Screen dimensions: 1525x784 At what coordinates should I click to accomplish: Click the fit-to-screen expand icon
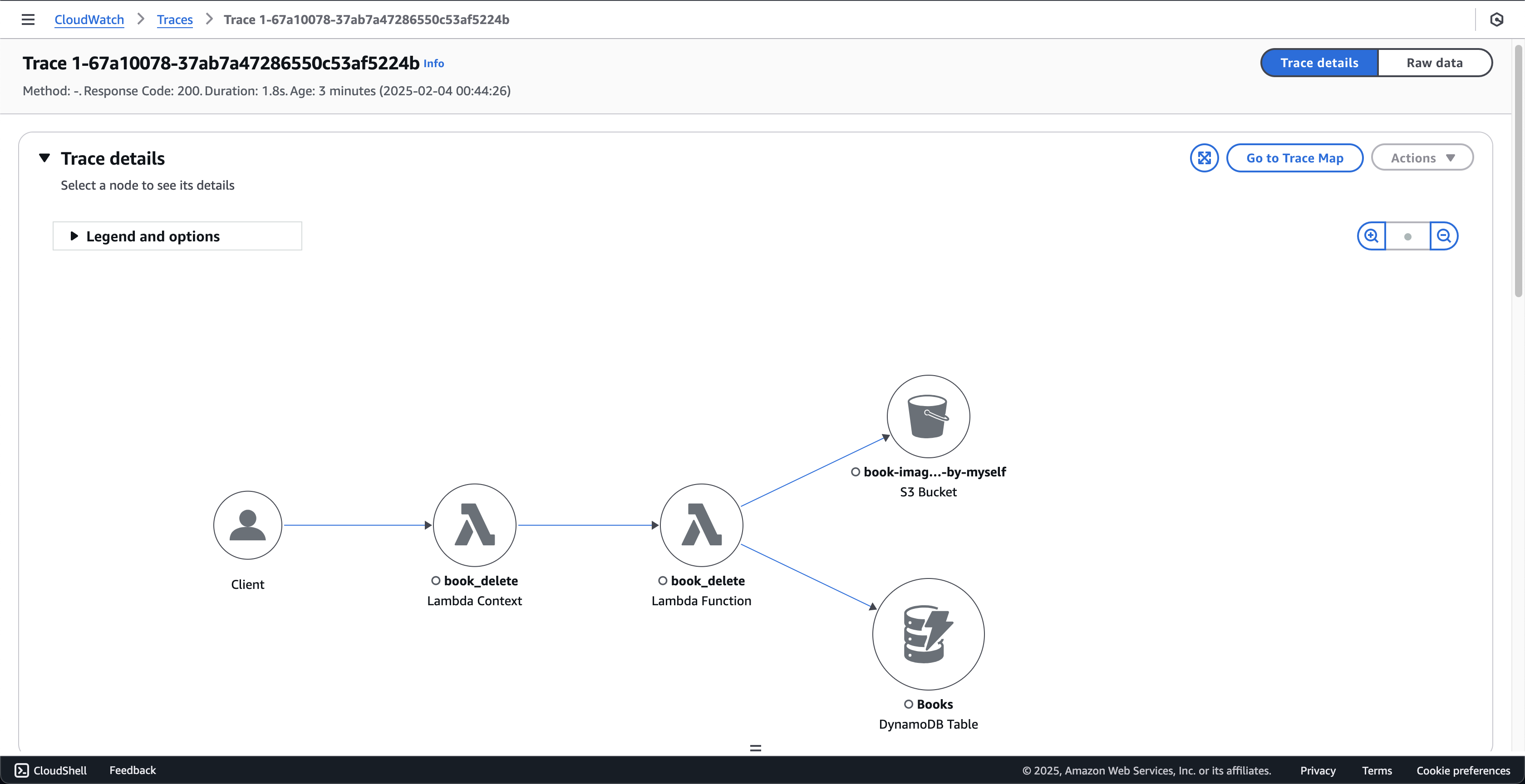click(x=1205, y=158)
